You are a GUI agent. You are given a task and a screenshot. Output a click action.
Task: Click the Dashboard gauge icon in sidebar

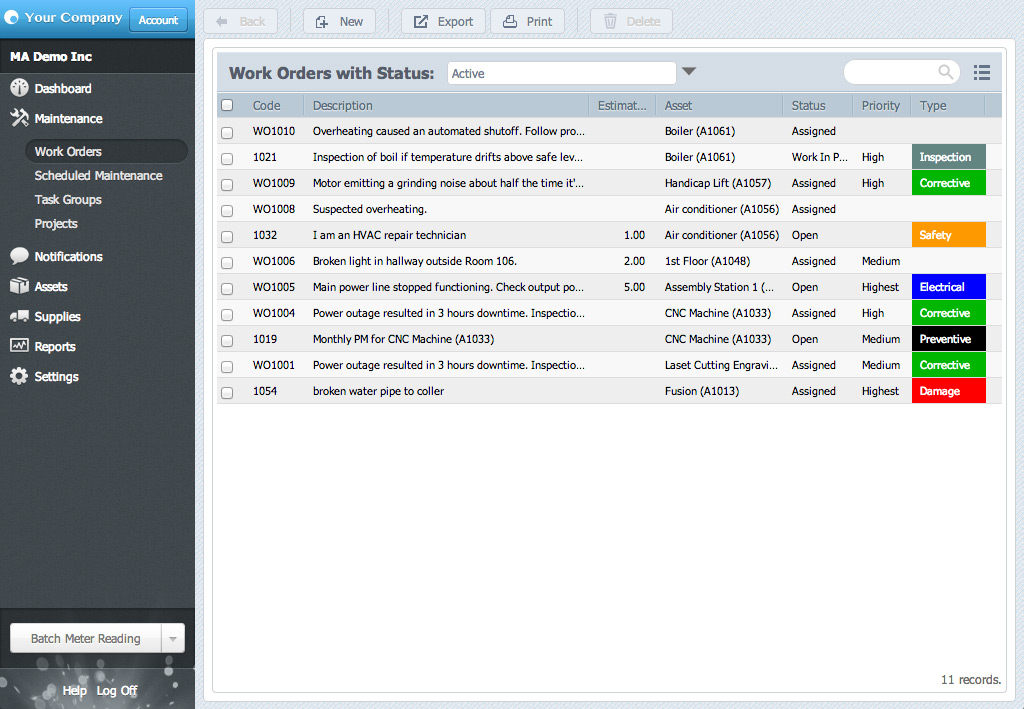(19, 88)
